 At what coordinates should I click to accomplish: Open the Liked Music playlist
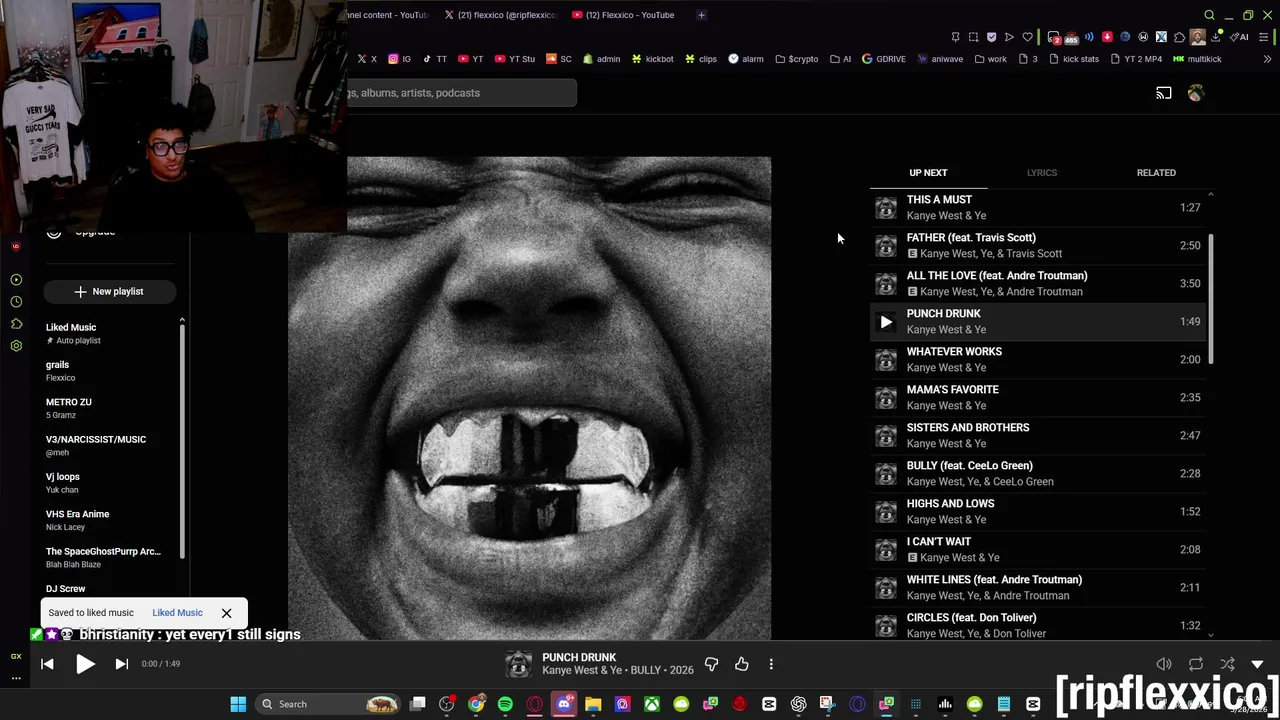[x=110, y=333]
